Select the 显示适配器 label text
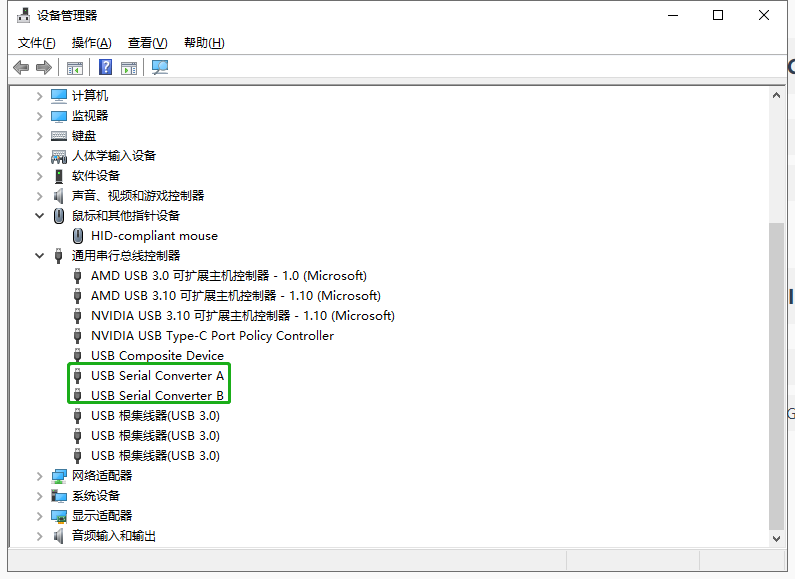This screenshot has height=579, width=795. (102, 516)
